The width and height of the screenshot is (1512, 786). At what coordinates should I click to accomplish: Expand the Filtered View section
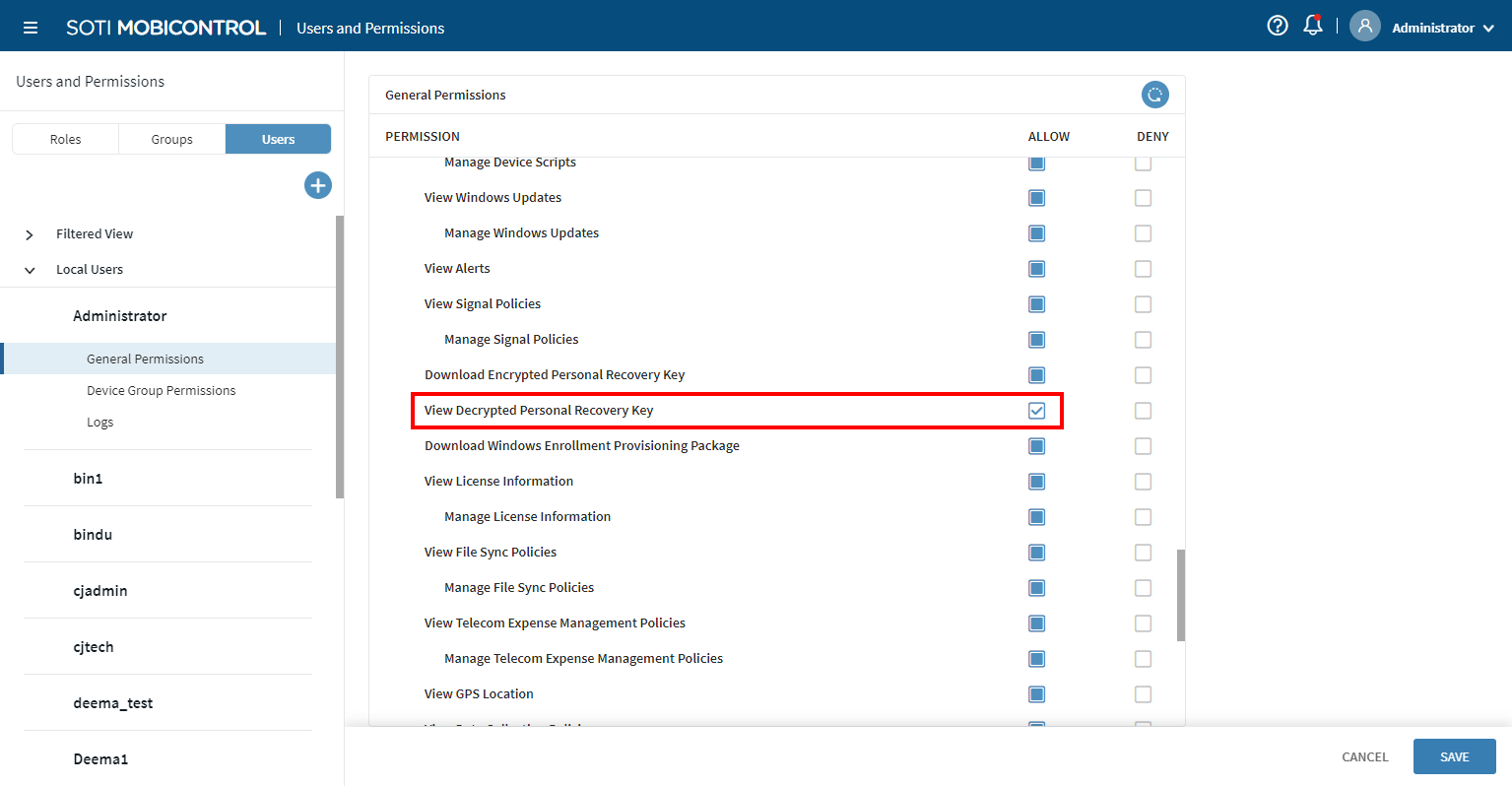[30, 234]
